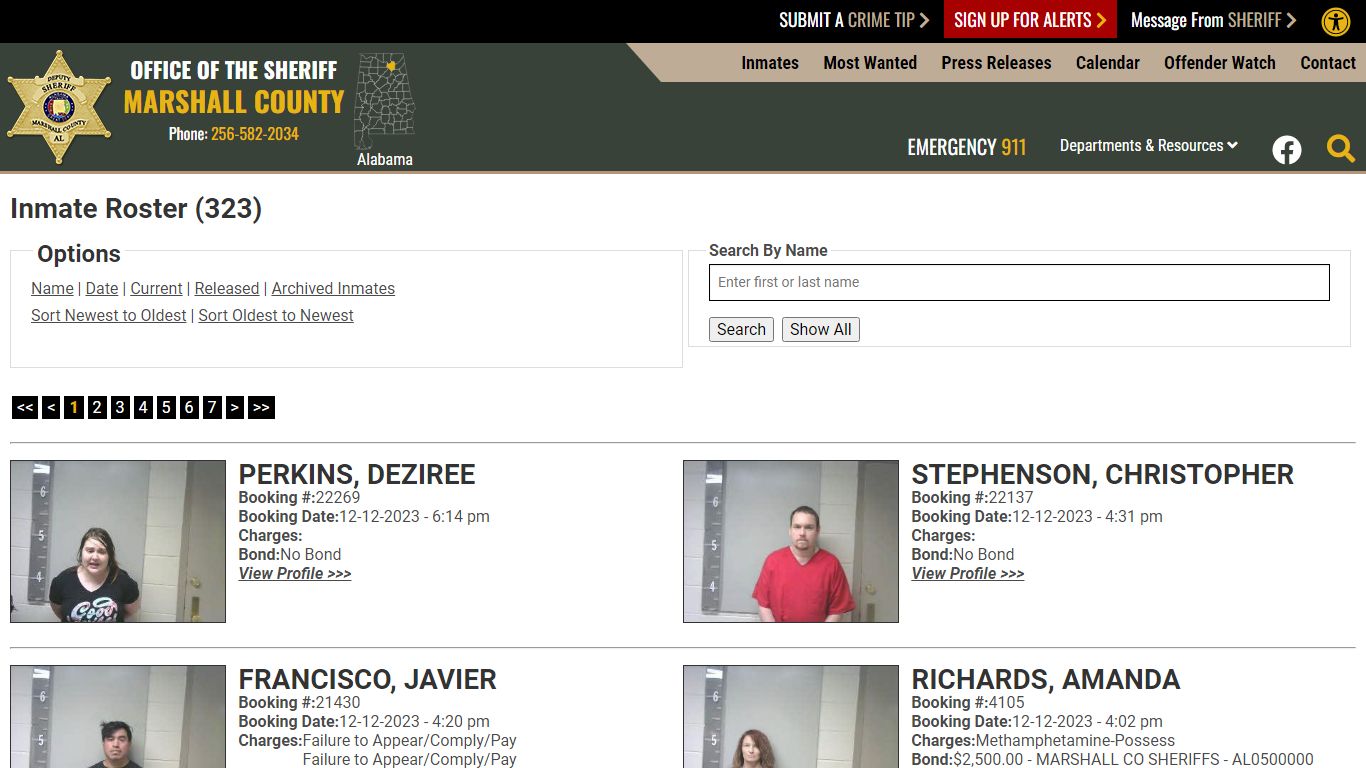1366x768 pixels.
Task: Go to pagination page 6
Action: pos(189,407)
